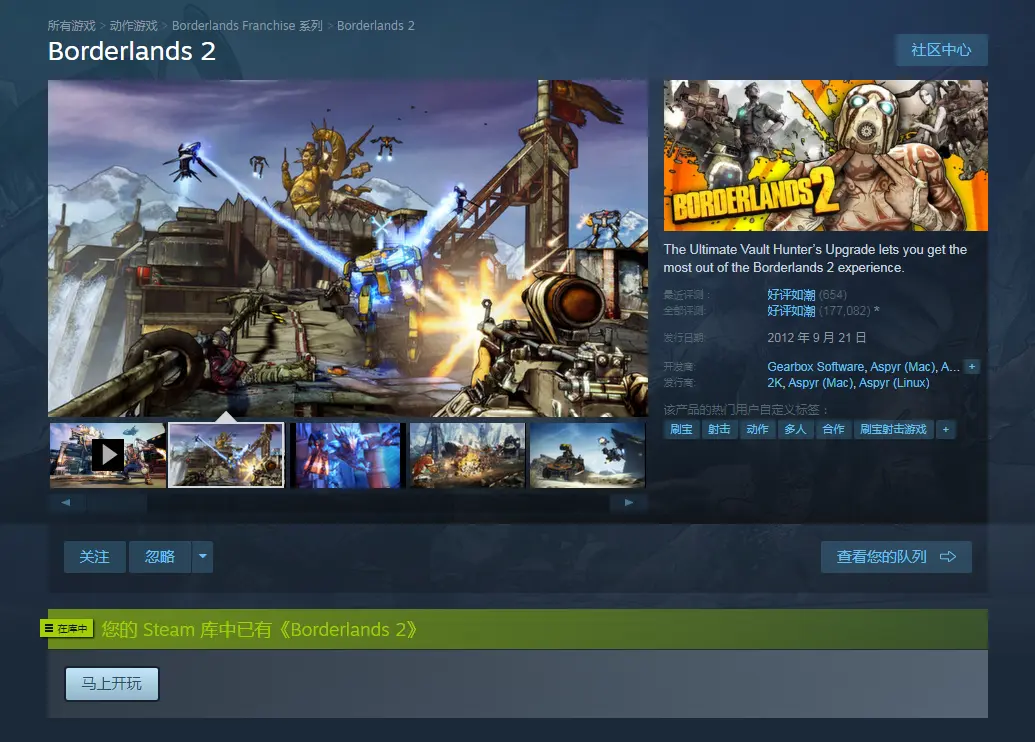Viewport: 1035px width, 742px height.
Task: Open Borderlands Franchise 系列 breadcrumb
Action: click(x=247, y=26)
